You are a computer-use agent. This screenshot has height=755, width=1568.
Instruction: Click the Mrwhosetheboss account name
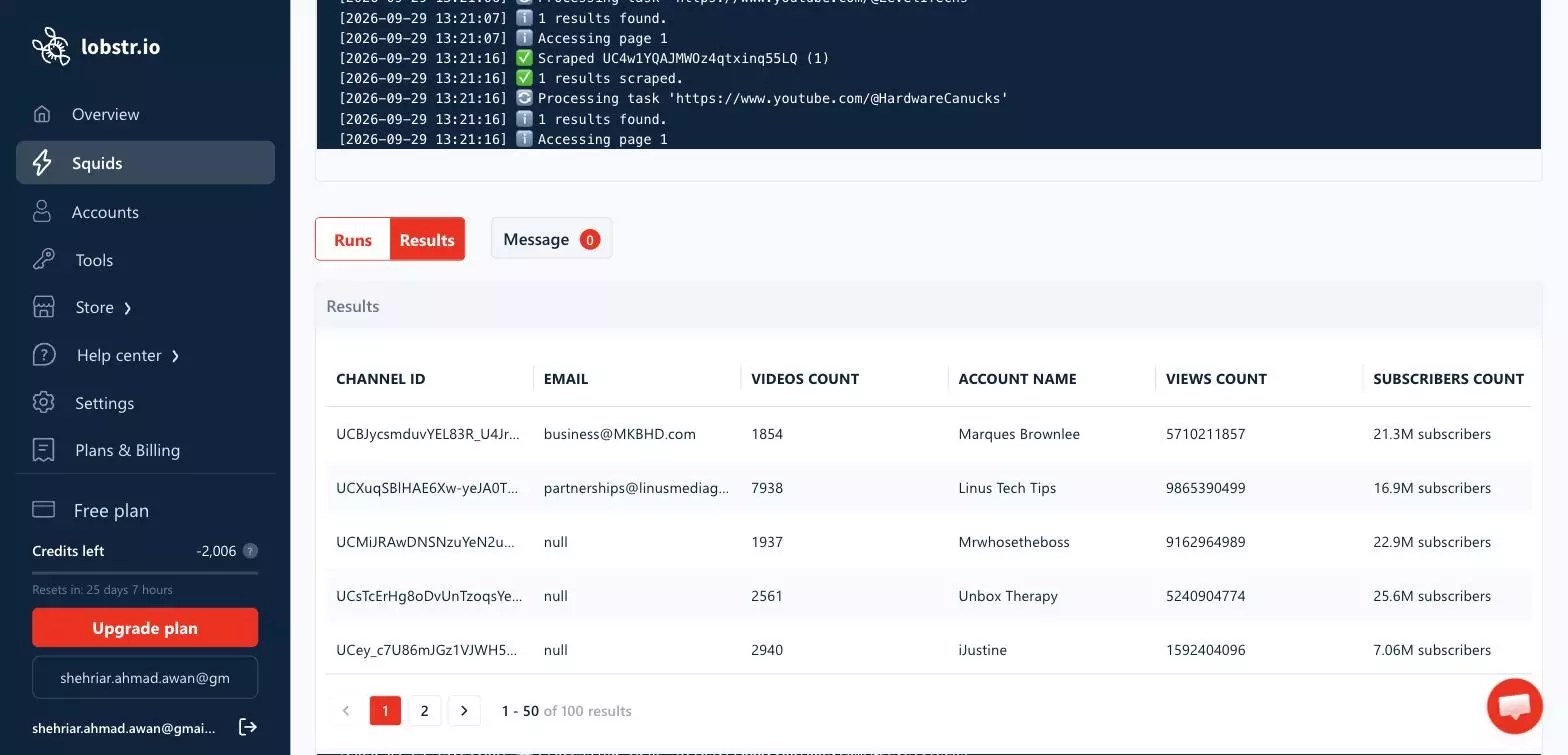click(1014, 542)
